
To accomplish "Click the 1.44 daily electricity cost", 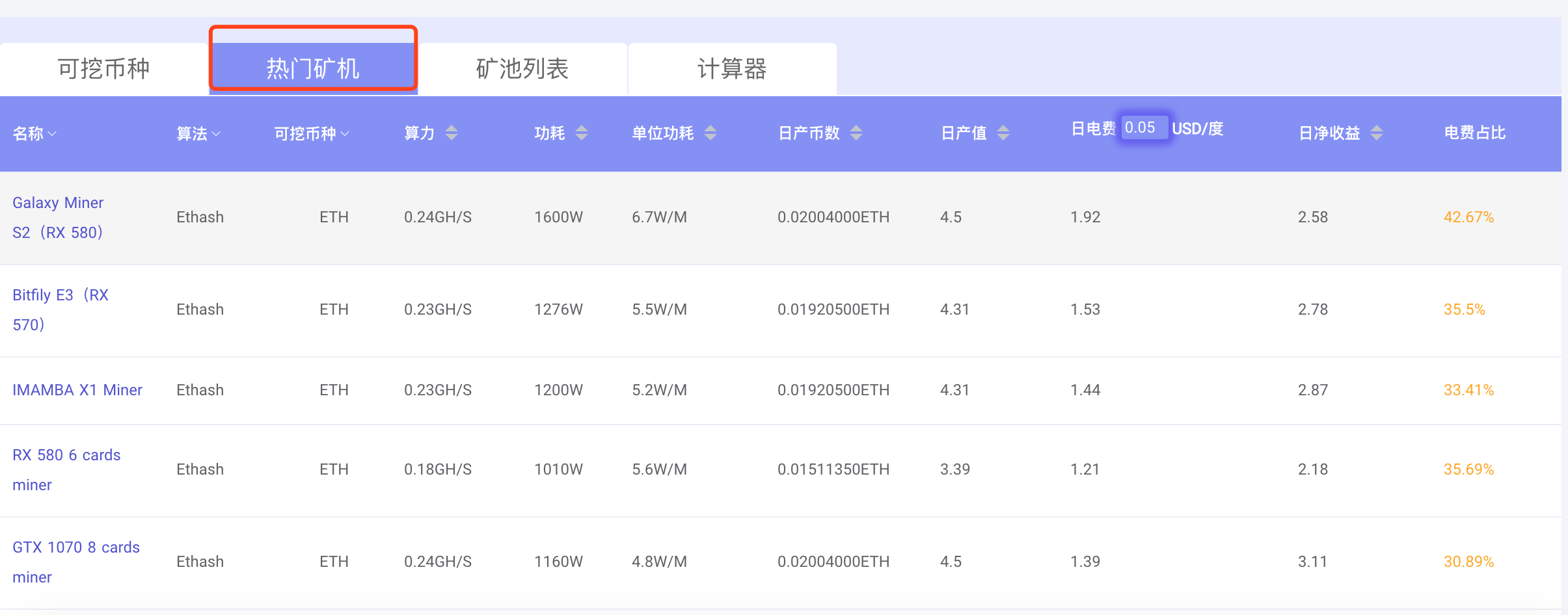I will click(x=1085, y=390).
